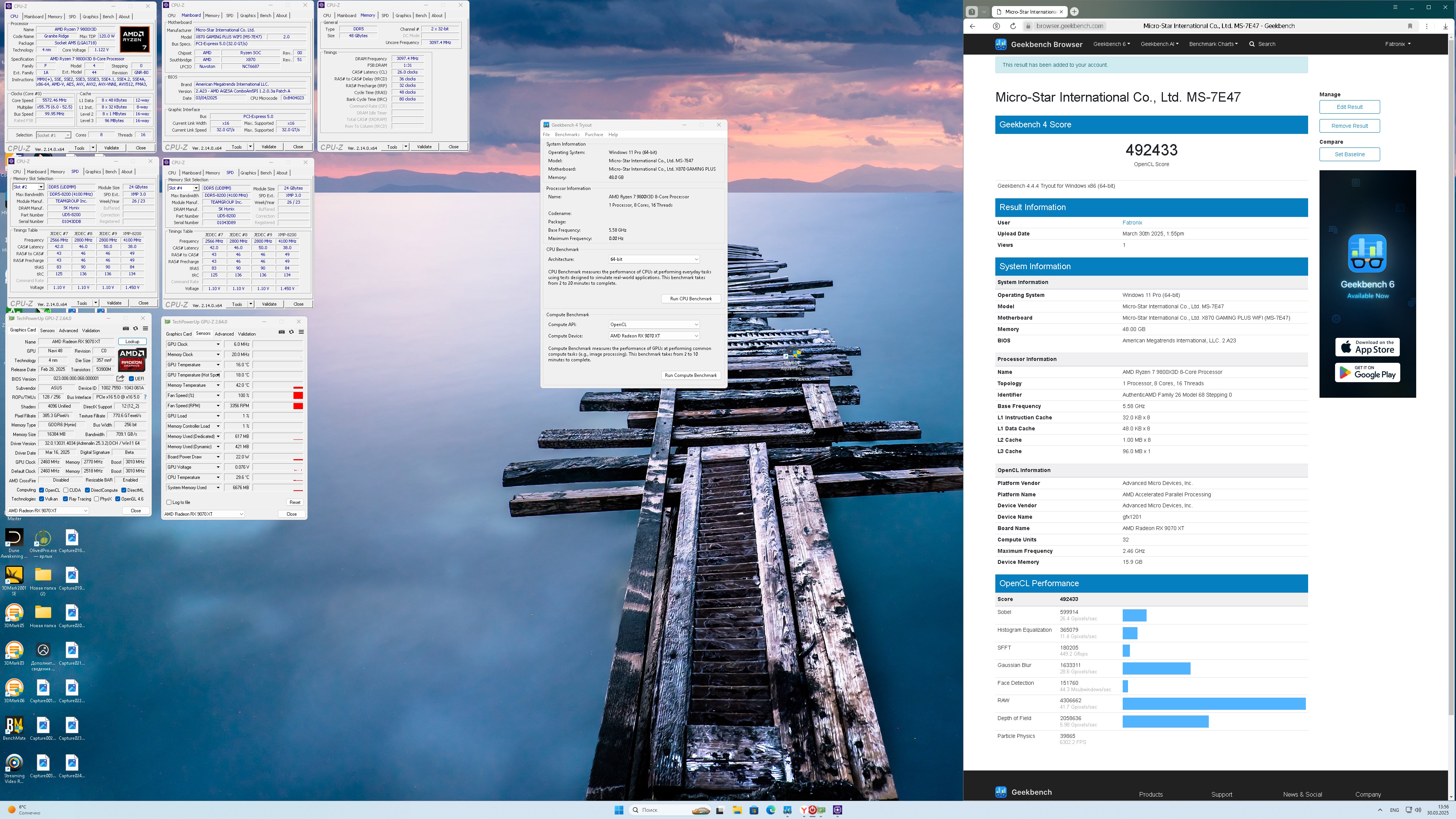Open Microsoft Store from taskbar
The width and height of the screenshot is (1456, 819).
point(754,810)
